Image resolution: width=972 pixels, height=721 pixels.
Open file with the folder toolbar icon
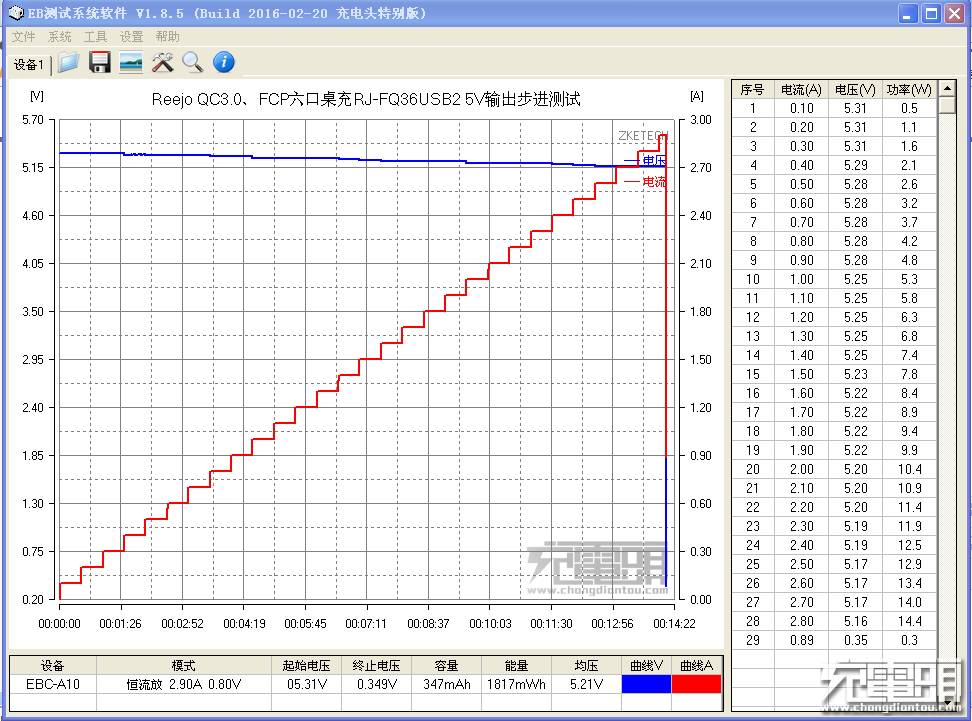coord(68,63)
